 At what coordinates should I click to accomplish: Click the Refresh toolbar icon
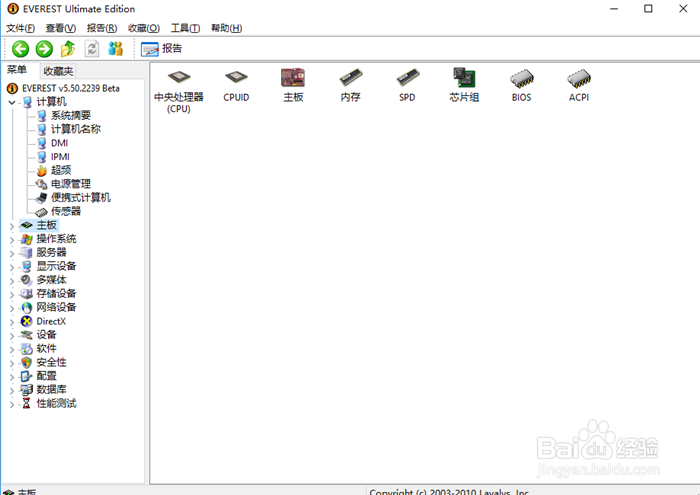(92, 49)
